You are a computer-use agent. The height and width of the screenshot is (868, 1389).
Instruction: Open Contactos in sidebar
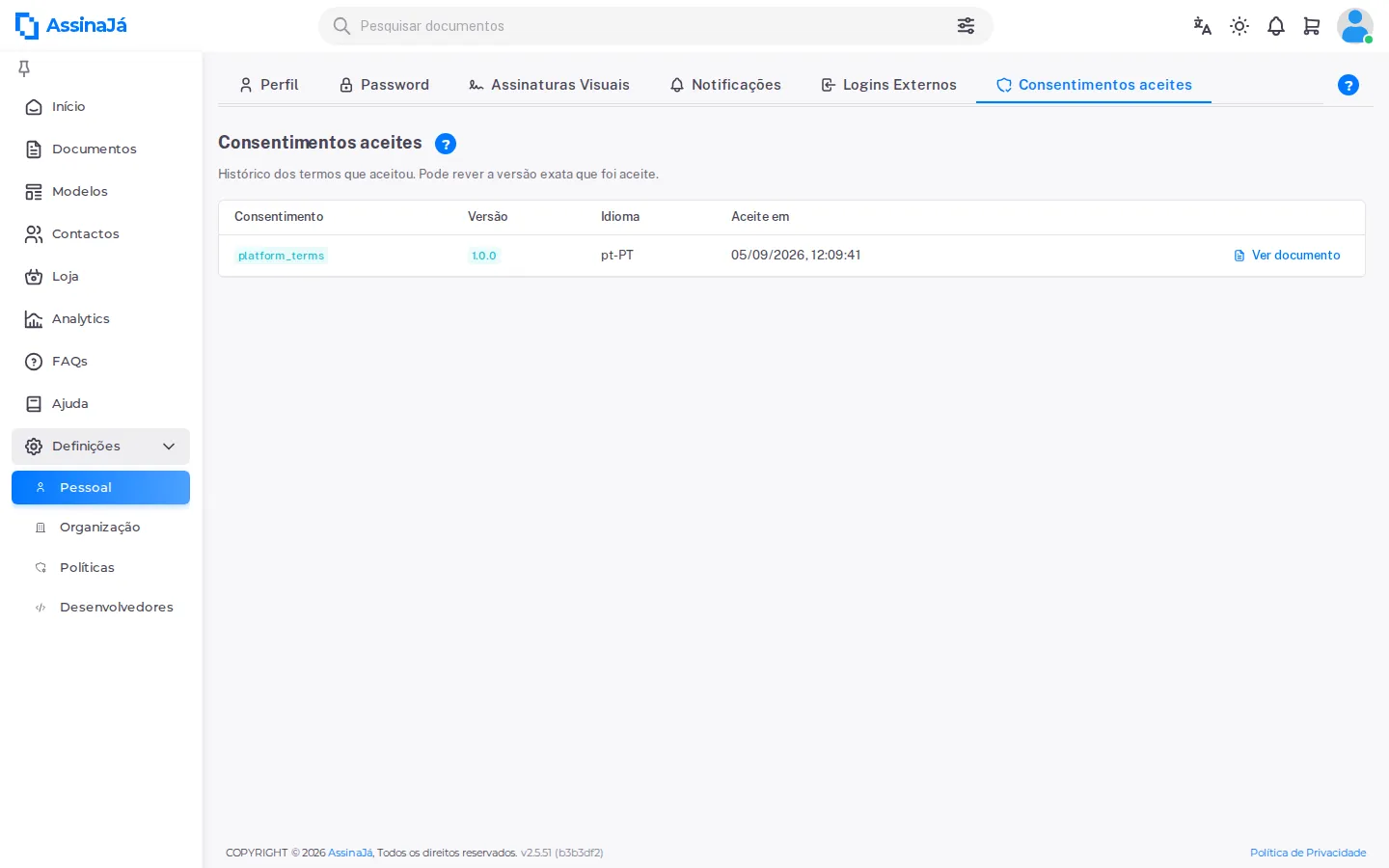(100, 234)
